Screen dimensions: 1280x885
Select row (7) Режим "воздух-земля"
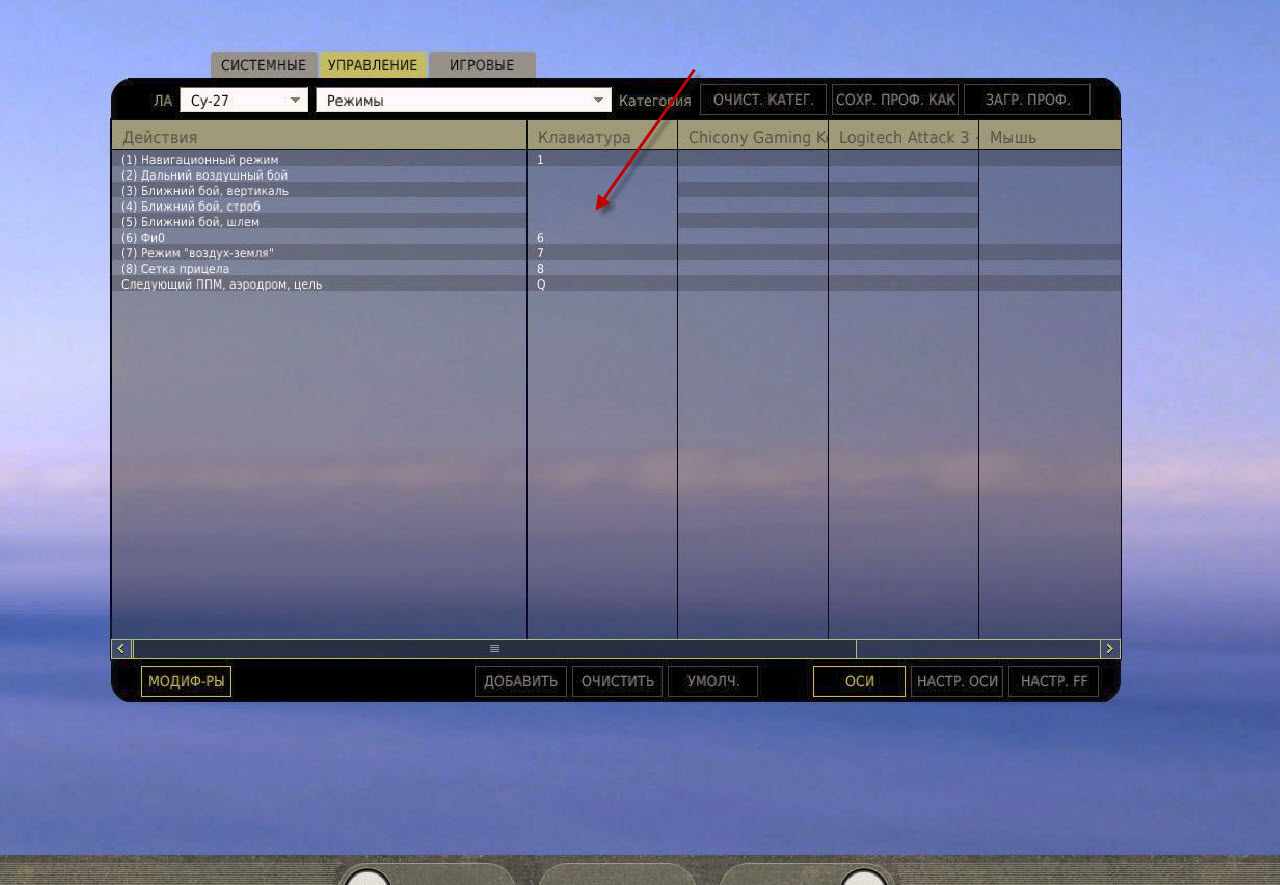(x=319, y=253)
